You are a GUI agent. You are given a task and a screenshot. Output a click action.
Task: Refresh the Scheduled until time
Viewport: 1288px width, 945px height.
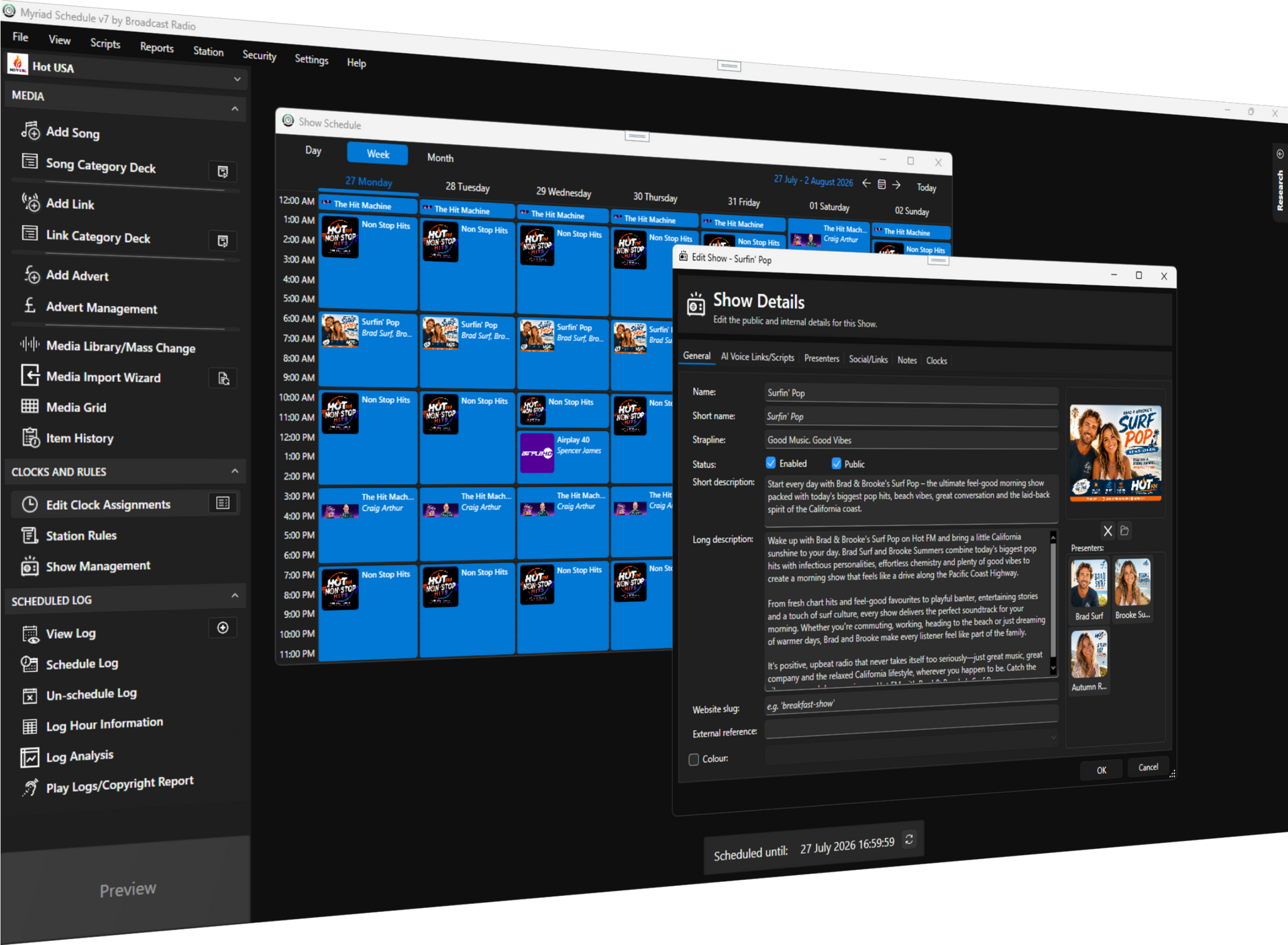[909, 839]
